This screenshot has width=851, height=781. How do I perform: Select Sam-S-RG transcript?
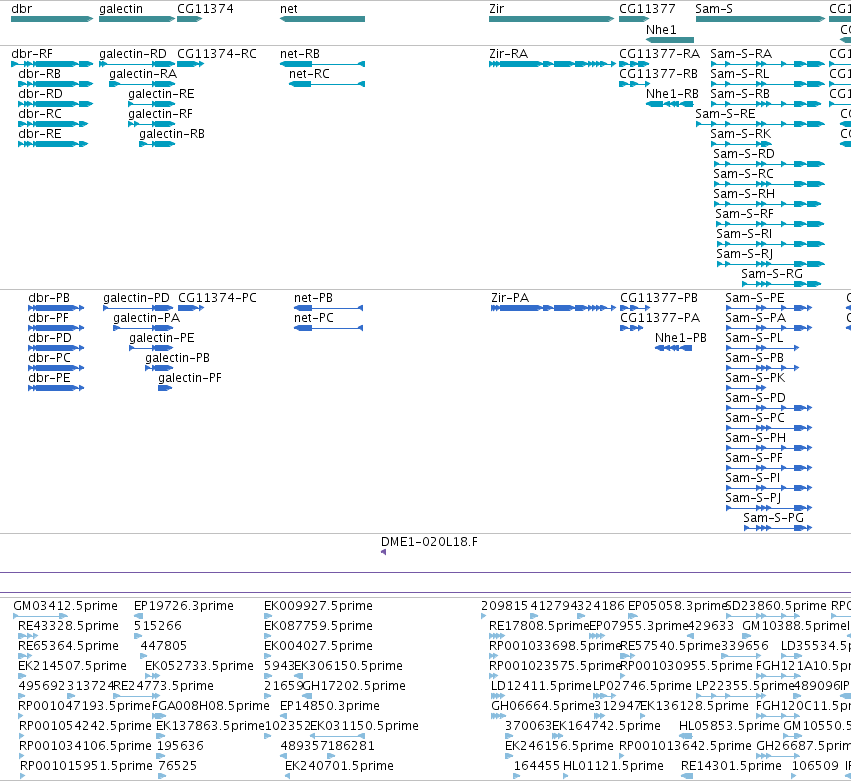pos(781,284)
